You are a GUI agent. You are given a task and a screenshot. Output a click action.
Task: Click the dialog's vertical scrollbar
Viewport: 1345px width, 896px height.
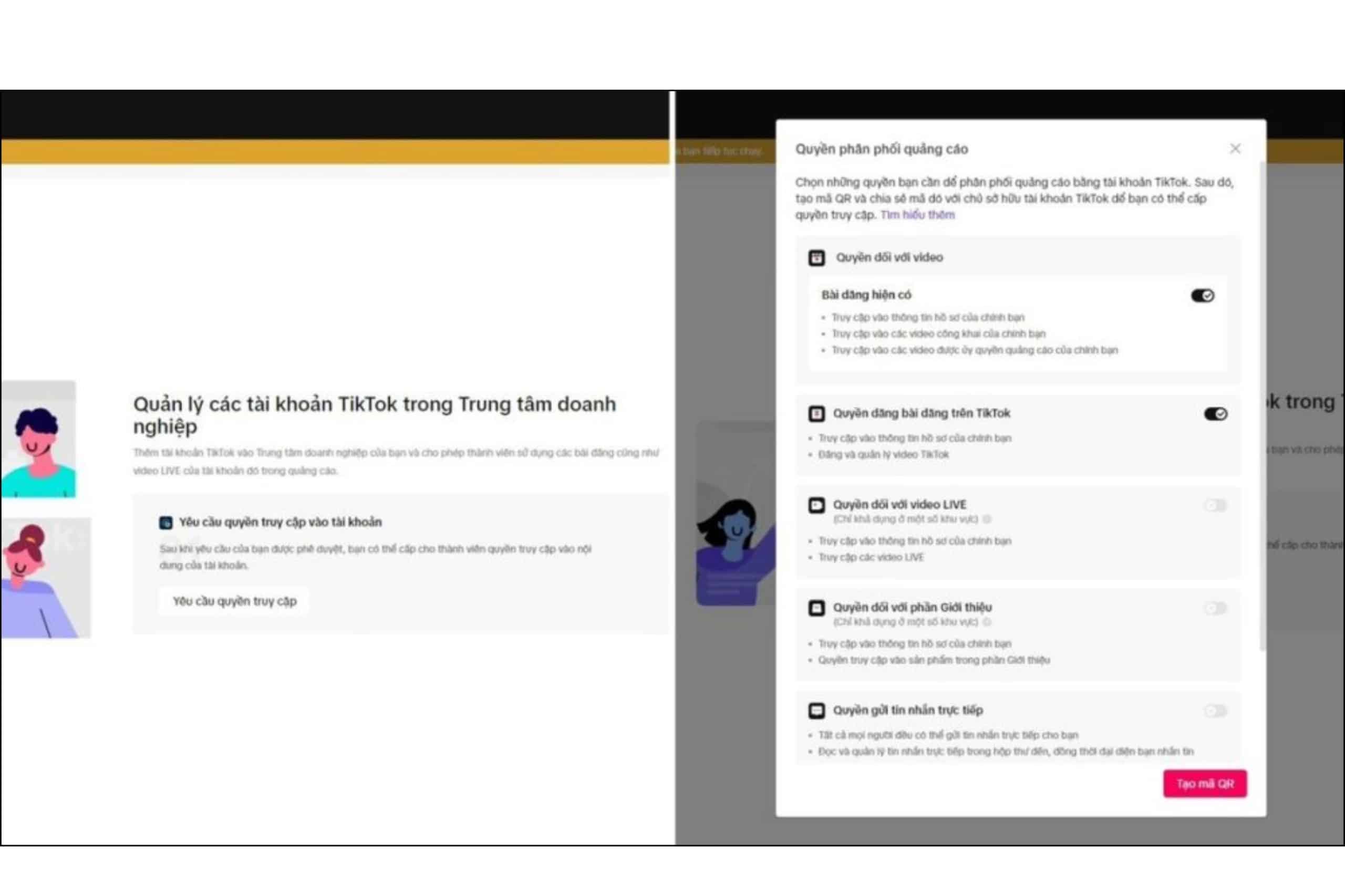point(1262,405)
